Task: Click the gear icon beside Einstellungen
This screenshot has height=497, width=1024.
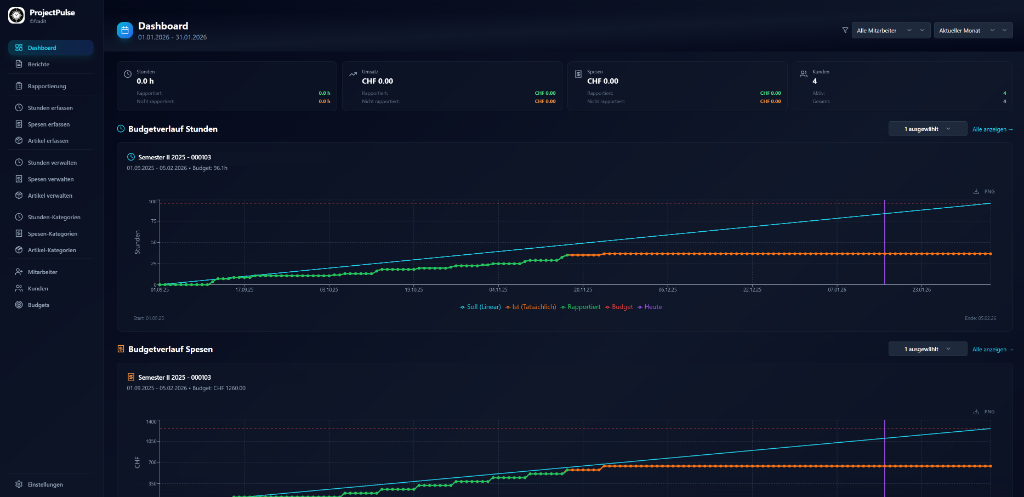Action: (x=19, y=485)
